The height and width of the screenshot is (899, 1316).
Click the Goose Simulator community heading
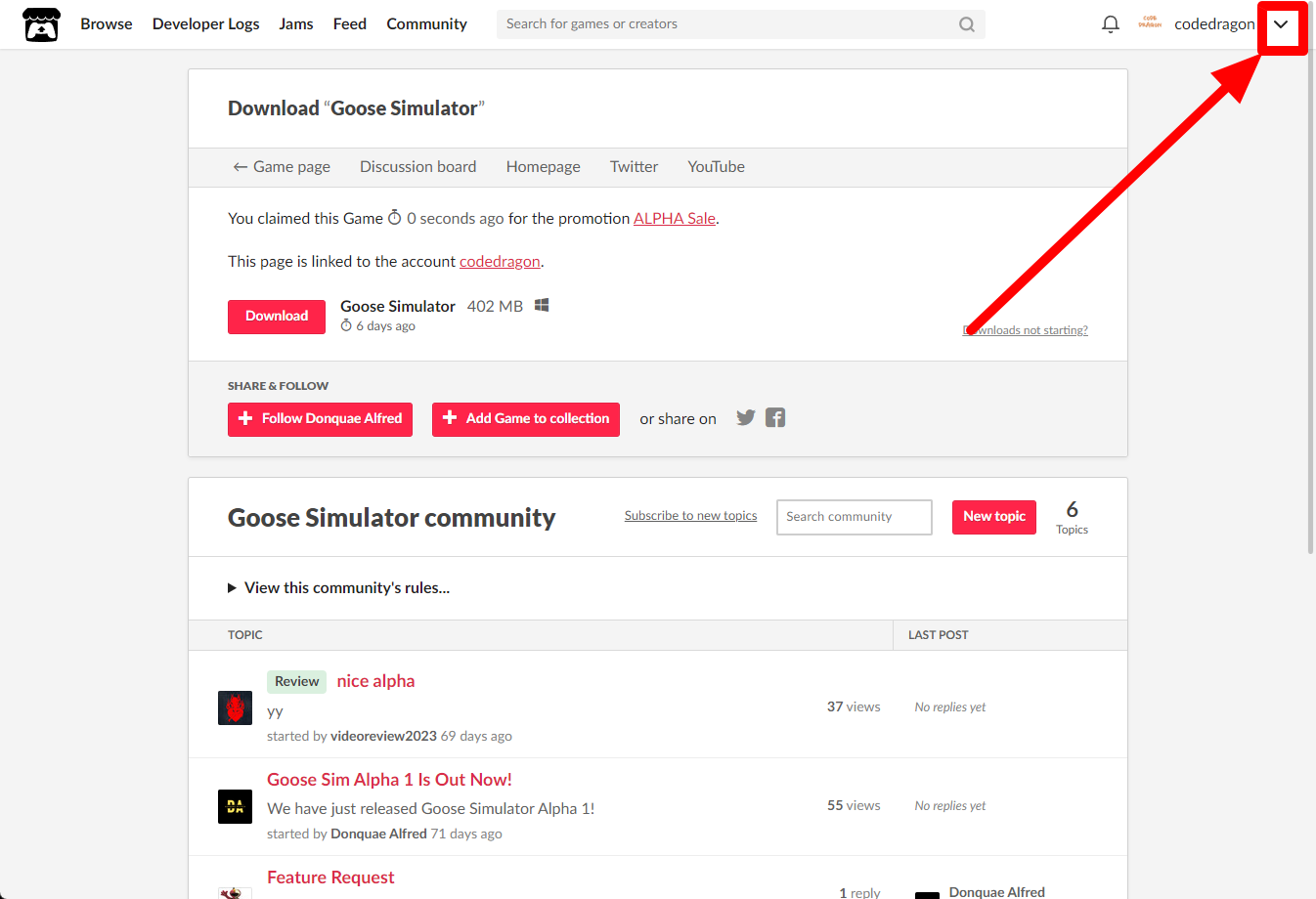point(392,518)
